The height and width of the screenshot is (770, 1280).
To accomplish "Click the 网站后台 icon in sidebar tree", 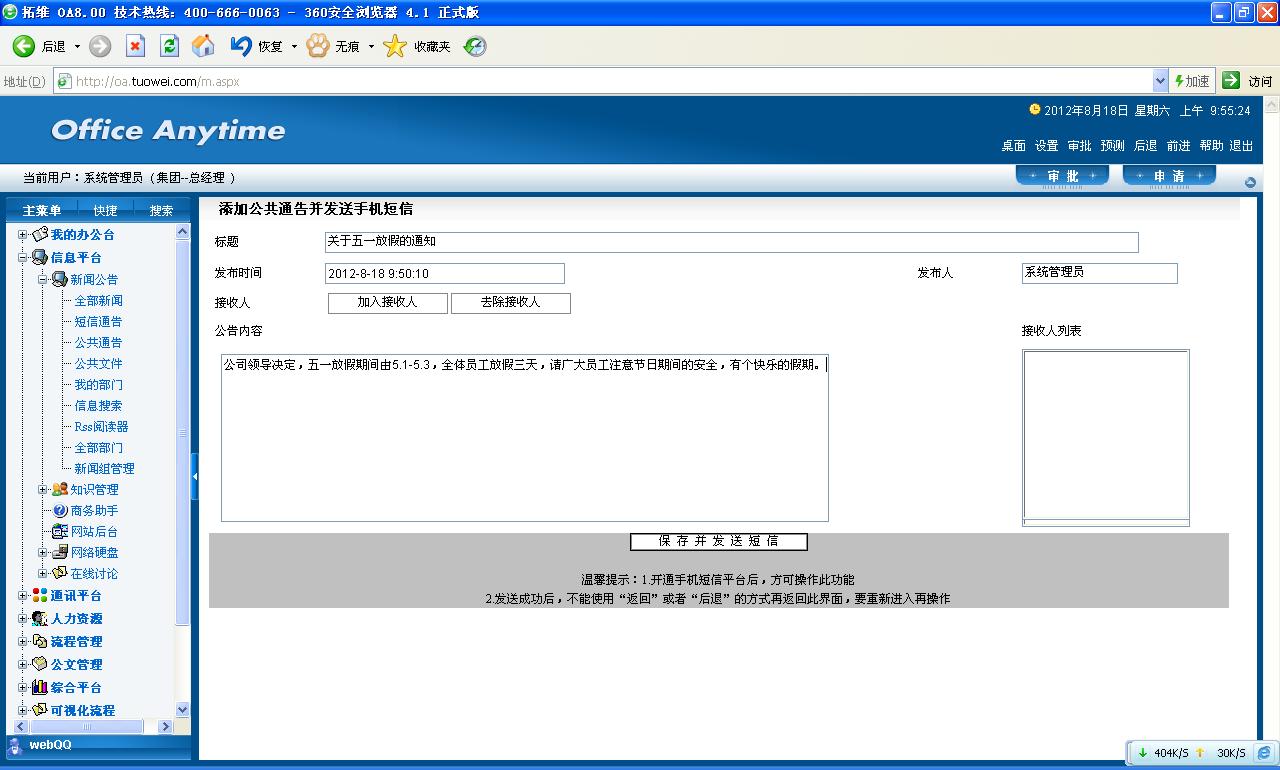I will (60, 532).
